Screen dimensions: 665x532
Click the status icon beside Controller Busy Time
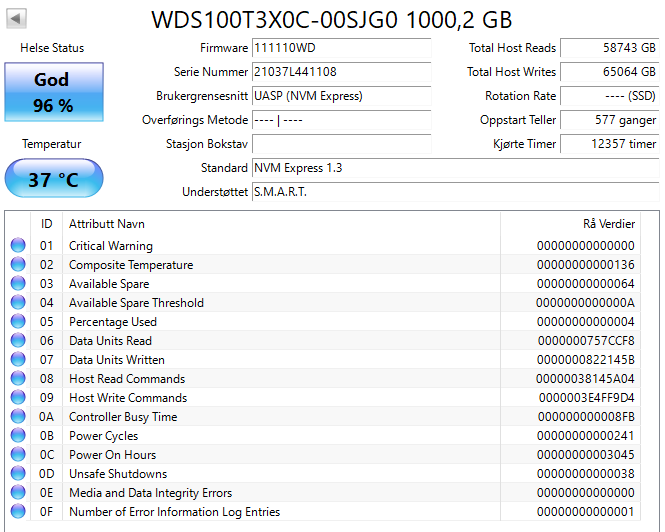click(x=18, y=417)
